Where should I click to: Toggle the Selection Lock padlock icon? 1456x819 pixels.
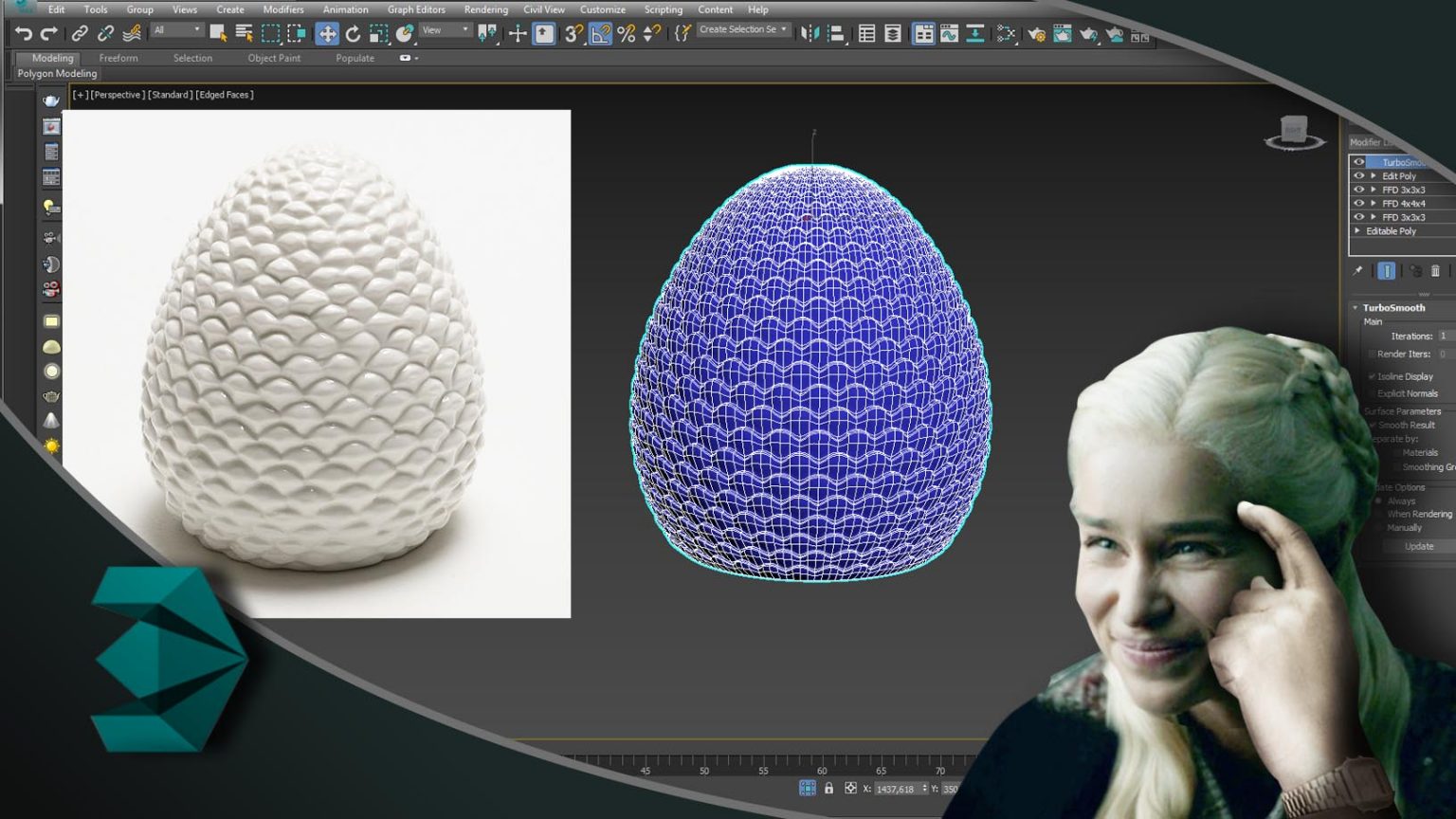828,789
